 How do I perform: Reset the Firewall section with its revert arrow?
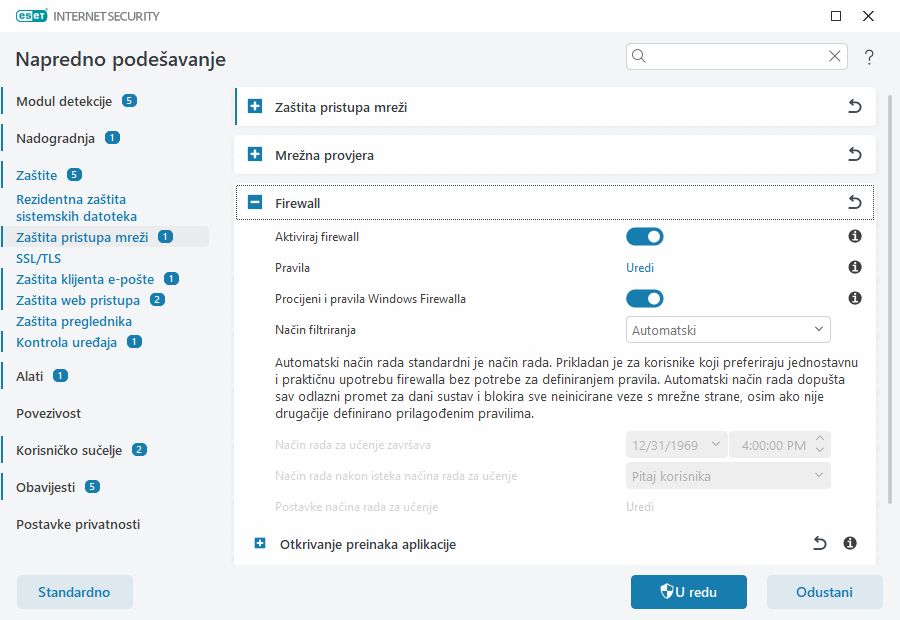[855, 202]
